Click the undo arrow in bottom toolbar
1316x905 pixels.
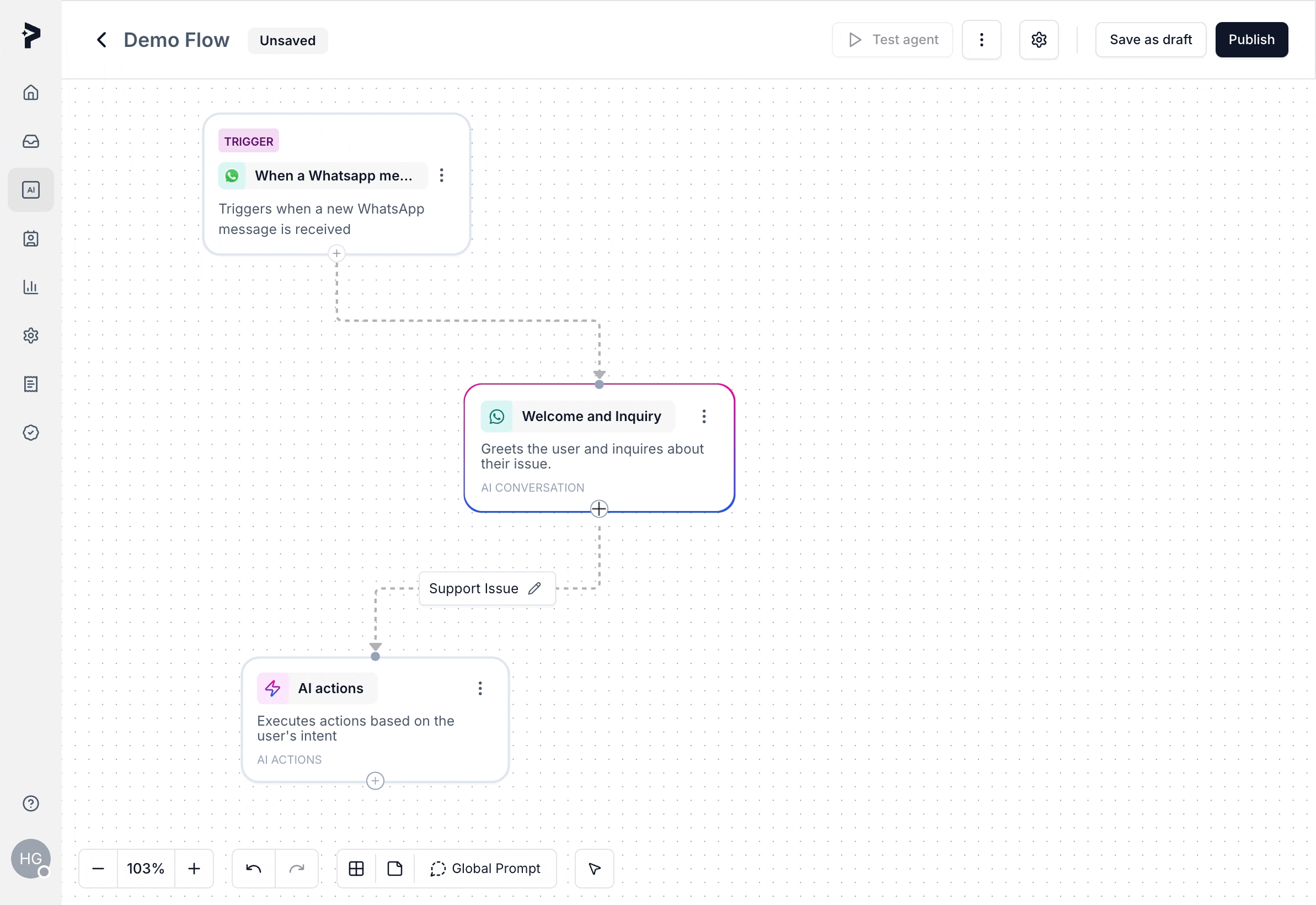point(253,868)
